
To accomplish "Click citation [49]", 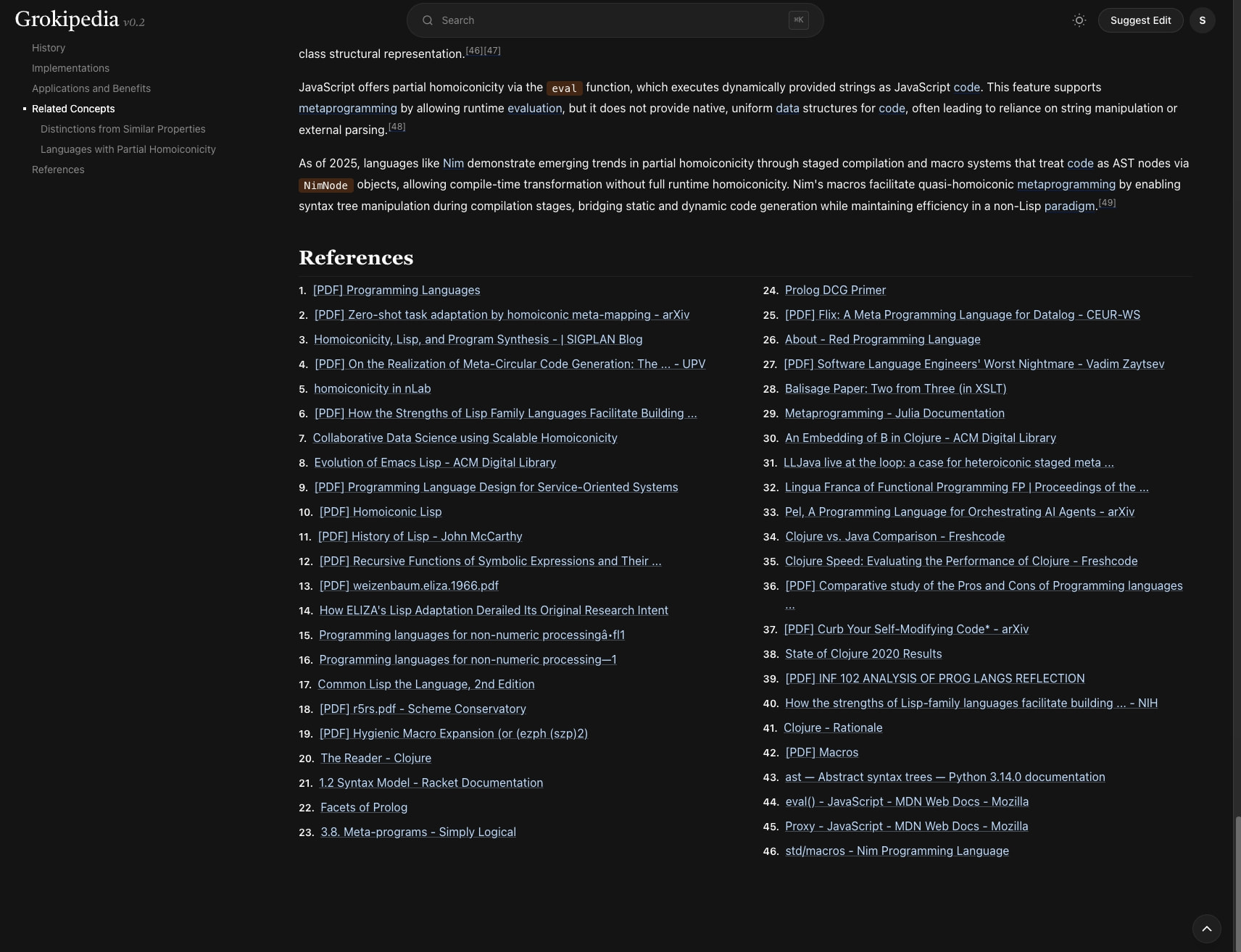I will pos(1107,202).
